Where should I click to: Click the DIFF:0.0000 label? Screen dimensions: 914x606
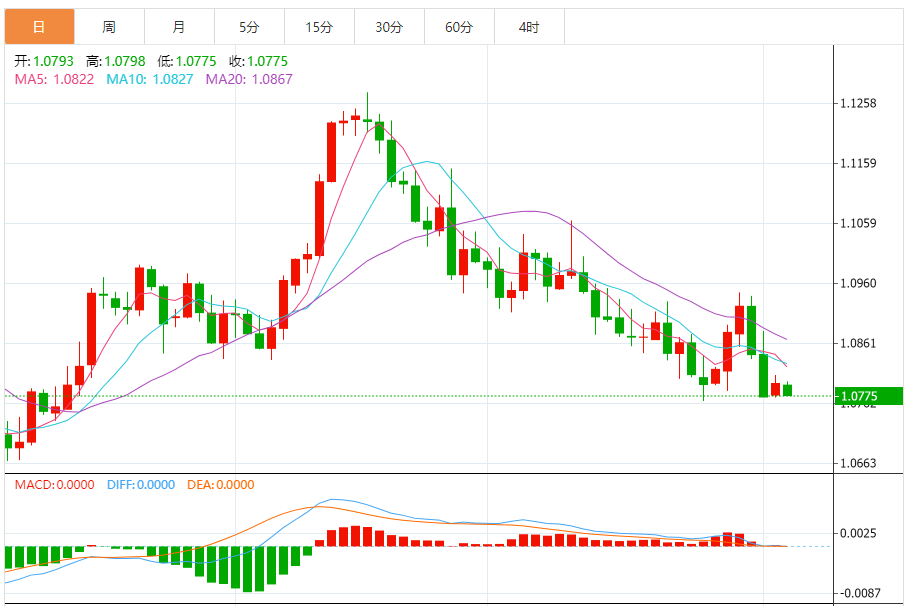(x=140, y=485)
